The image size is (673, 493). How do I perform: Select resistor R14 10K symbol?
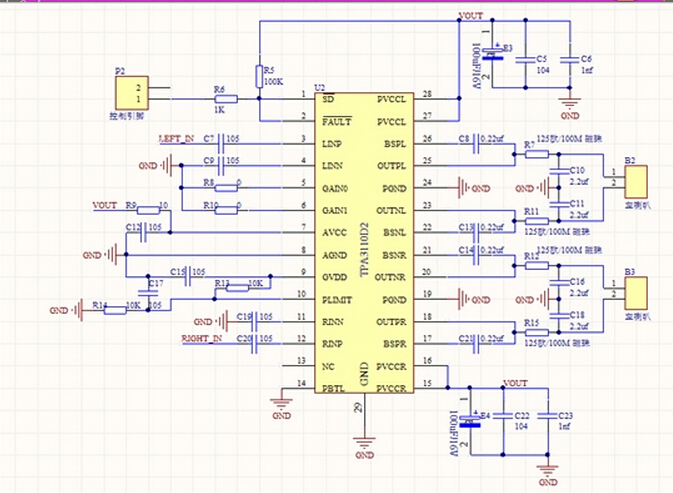115,310
